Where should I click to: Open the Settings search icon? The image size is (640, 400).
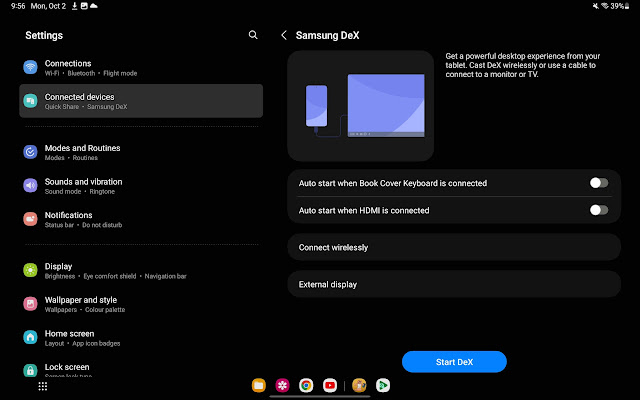[253, 35]
